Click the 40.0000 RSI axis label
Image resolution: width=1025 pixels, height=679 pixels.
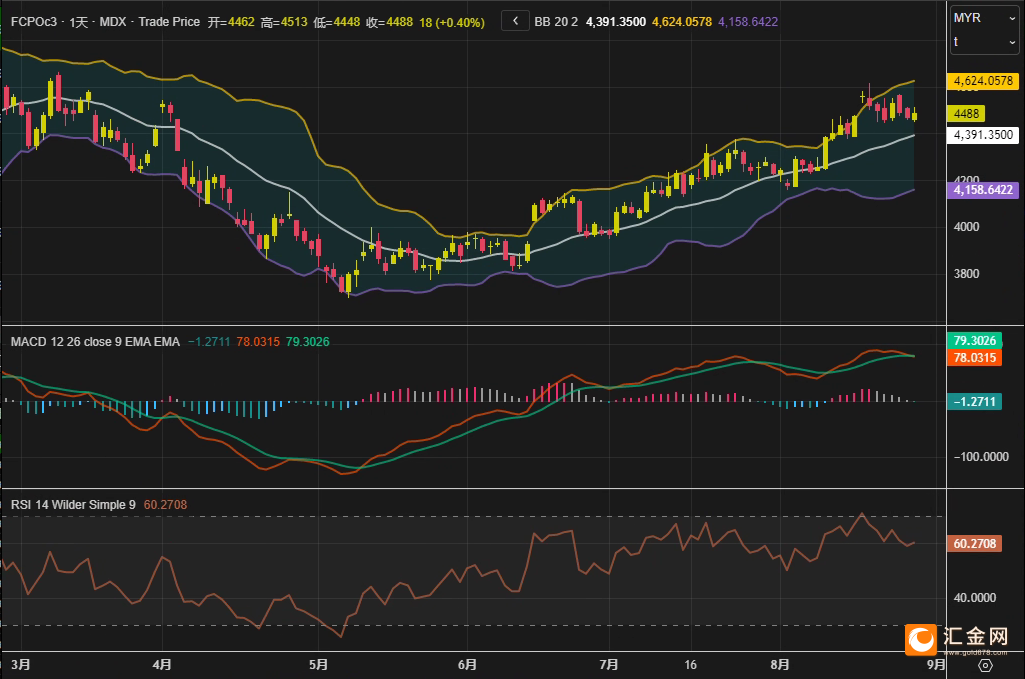click(975, 597)
